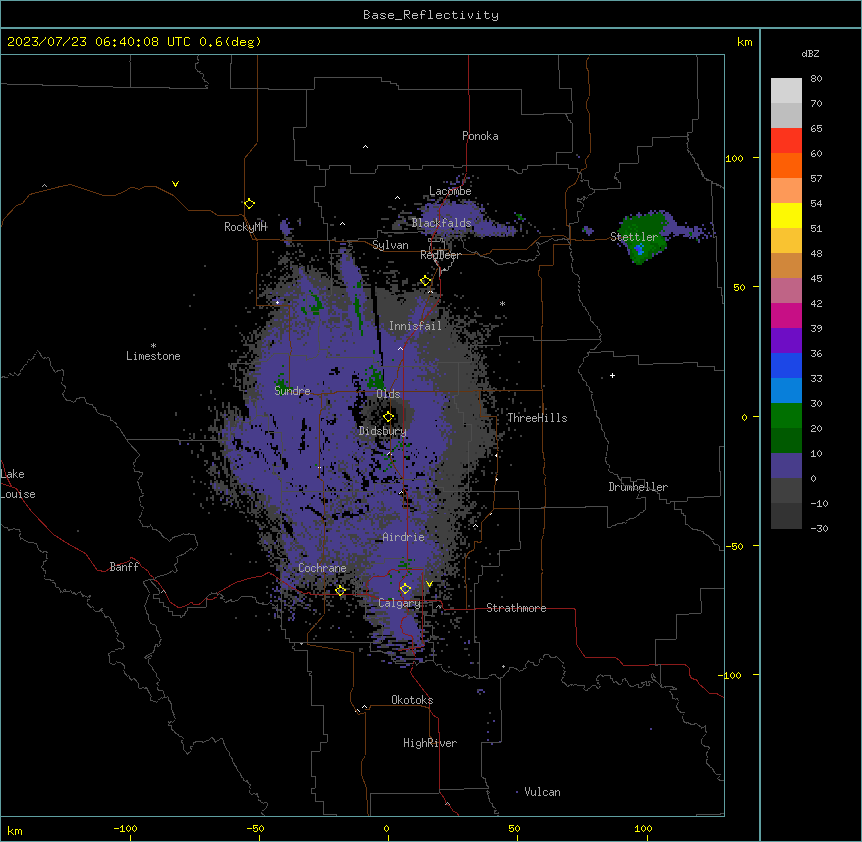Viewport: 862px width, 842px height.
Task: Select the Innisfail label
Action: (x=415, y=326)
